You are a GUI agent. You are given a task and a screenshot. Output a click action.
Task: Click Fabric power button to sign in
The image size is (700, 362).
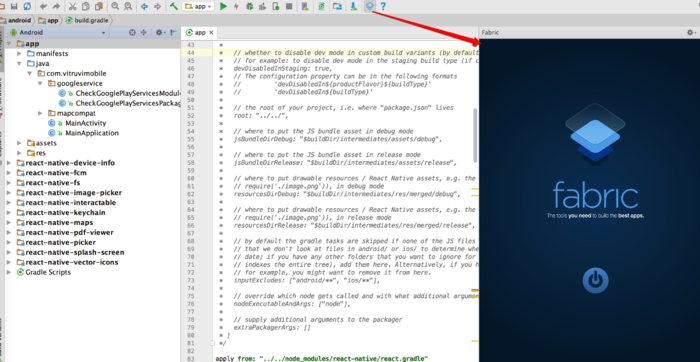tap(595, 280)
